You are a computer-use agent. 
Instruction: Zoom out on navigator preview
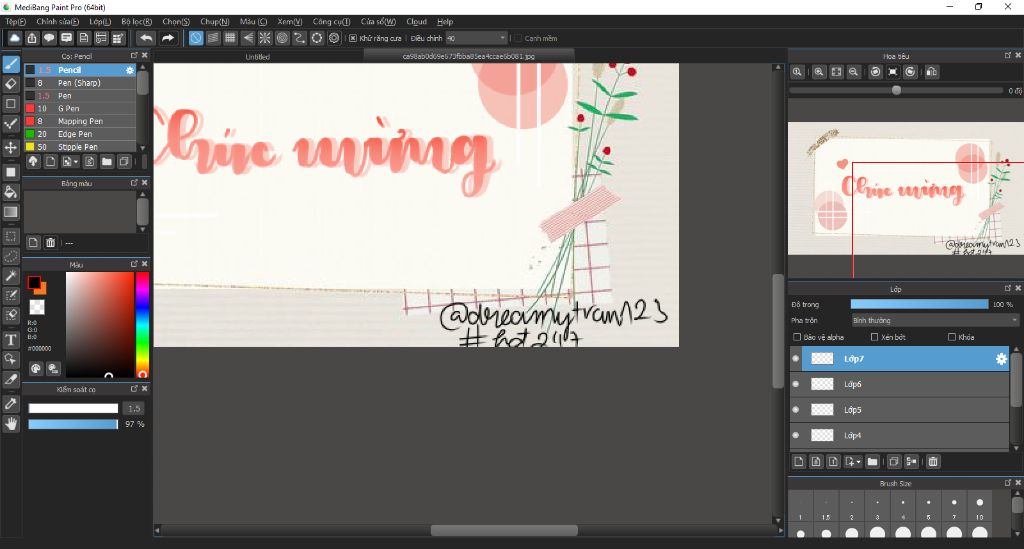pos(853,72)
